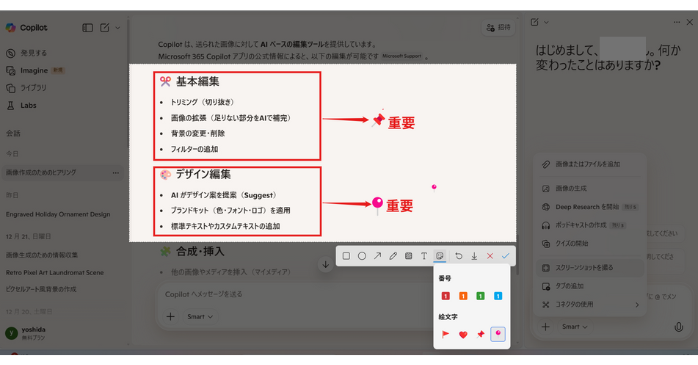Screen dimensions: 698x365
Task: Select 画像またはファイルを追加 menu item
Action: click(589, 164)
